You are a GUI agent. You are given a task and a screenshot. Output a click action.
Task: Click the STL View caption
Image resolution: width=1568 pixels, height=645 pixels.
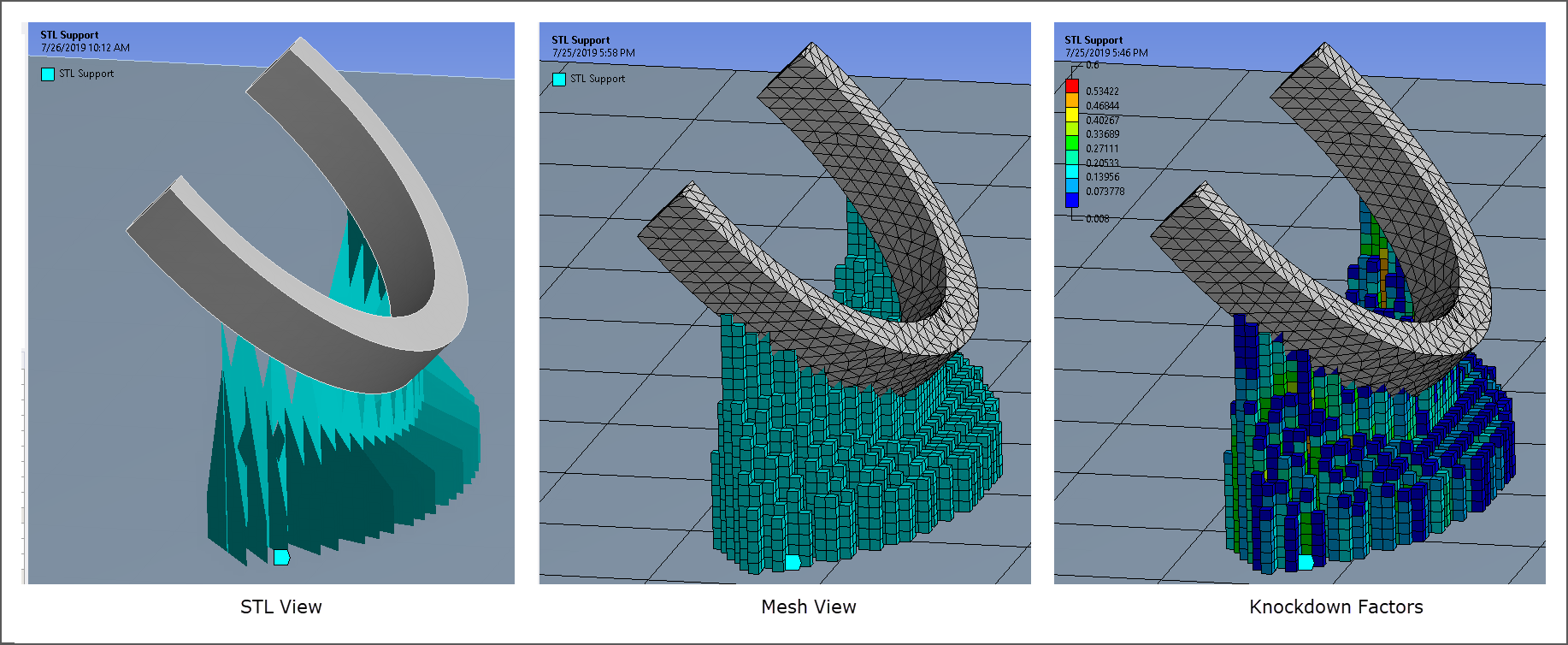click(281, 607)
